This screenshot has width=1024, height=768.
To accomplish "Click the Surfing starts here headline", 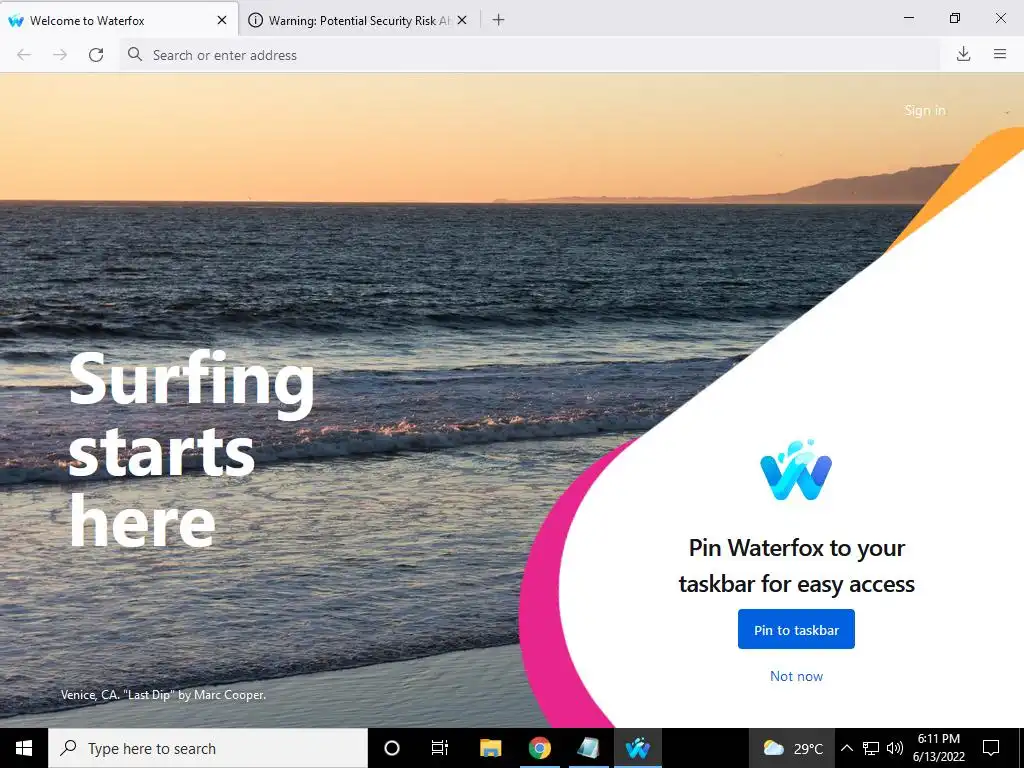I will point(191,449).
